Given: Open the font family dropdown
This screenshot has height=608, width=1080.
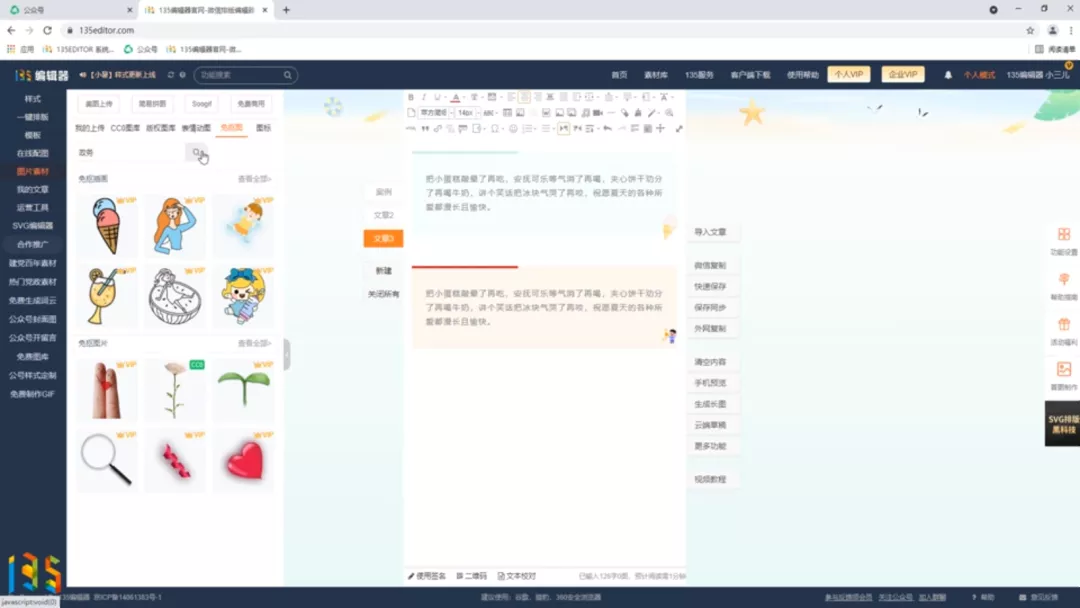Looking at the screenshot, I should point(437,113).
